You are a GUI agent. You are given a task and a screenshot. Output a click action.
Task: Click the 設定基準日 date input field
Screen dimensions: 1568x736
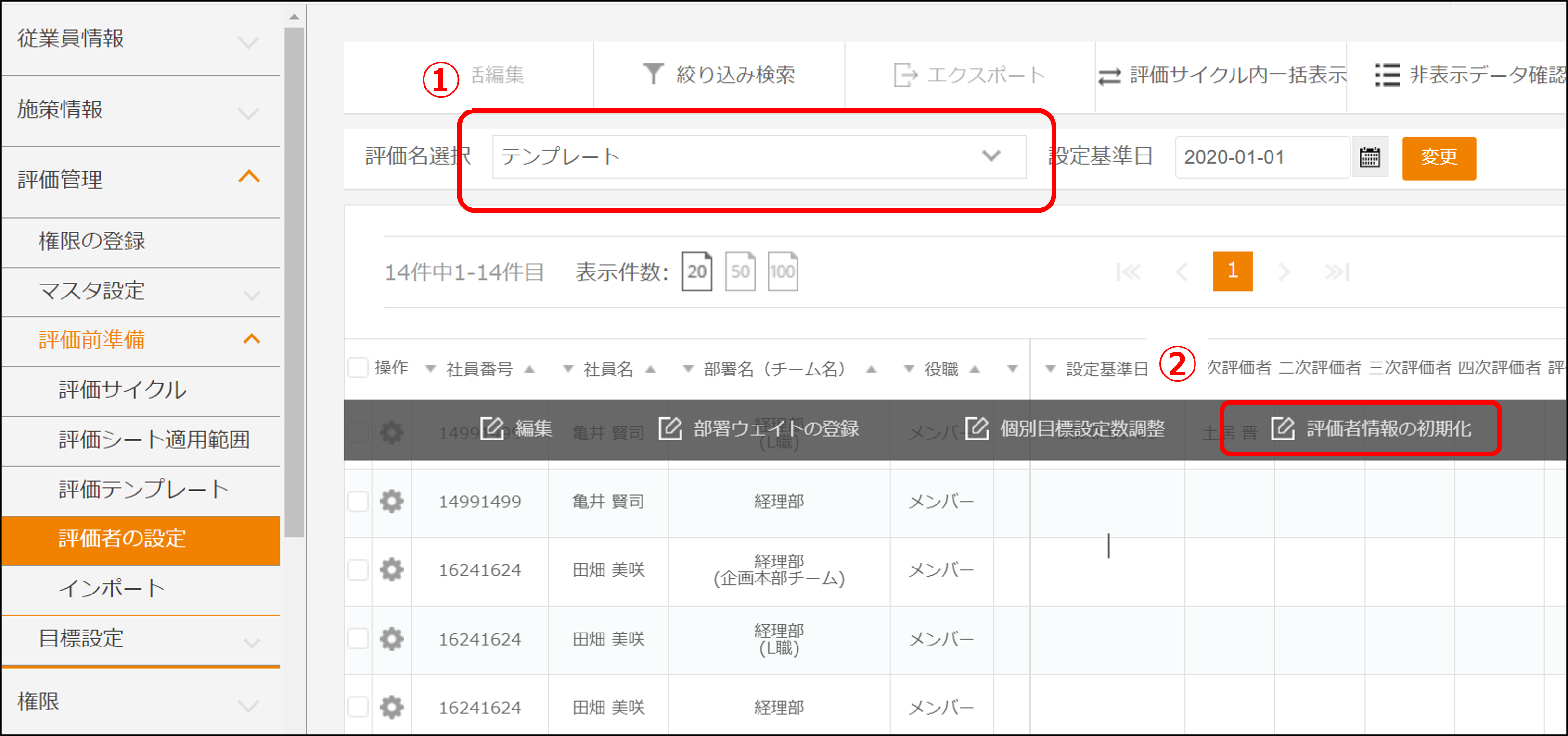click(1261, 157)
